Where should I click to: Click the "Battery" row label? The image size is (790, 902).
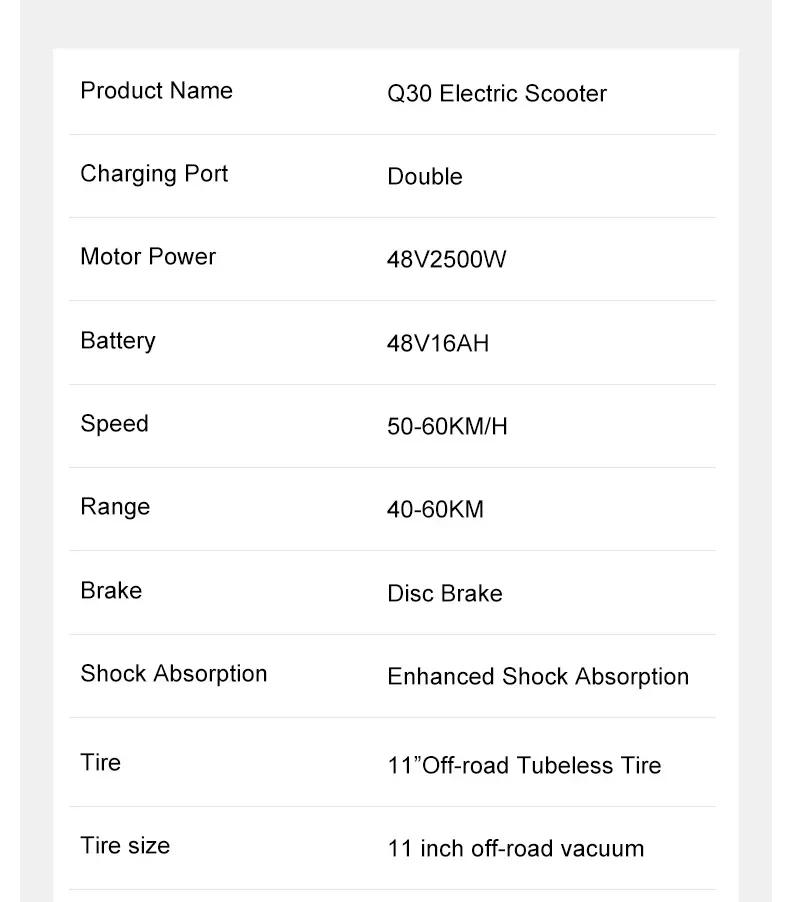coord(118,341)
